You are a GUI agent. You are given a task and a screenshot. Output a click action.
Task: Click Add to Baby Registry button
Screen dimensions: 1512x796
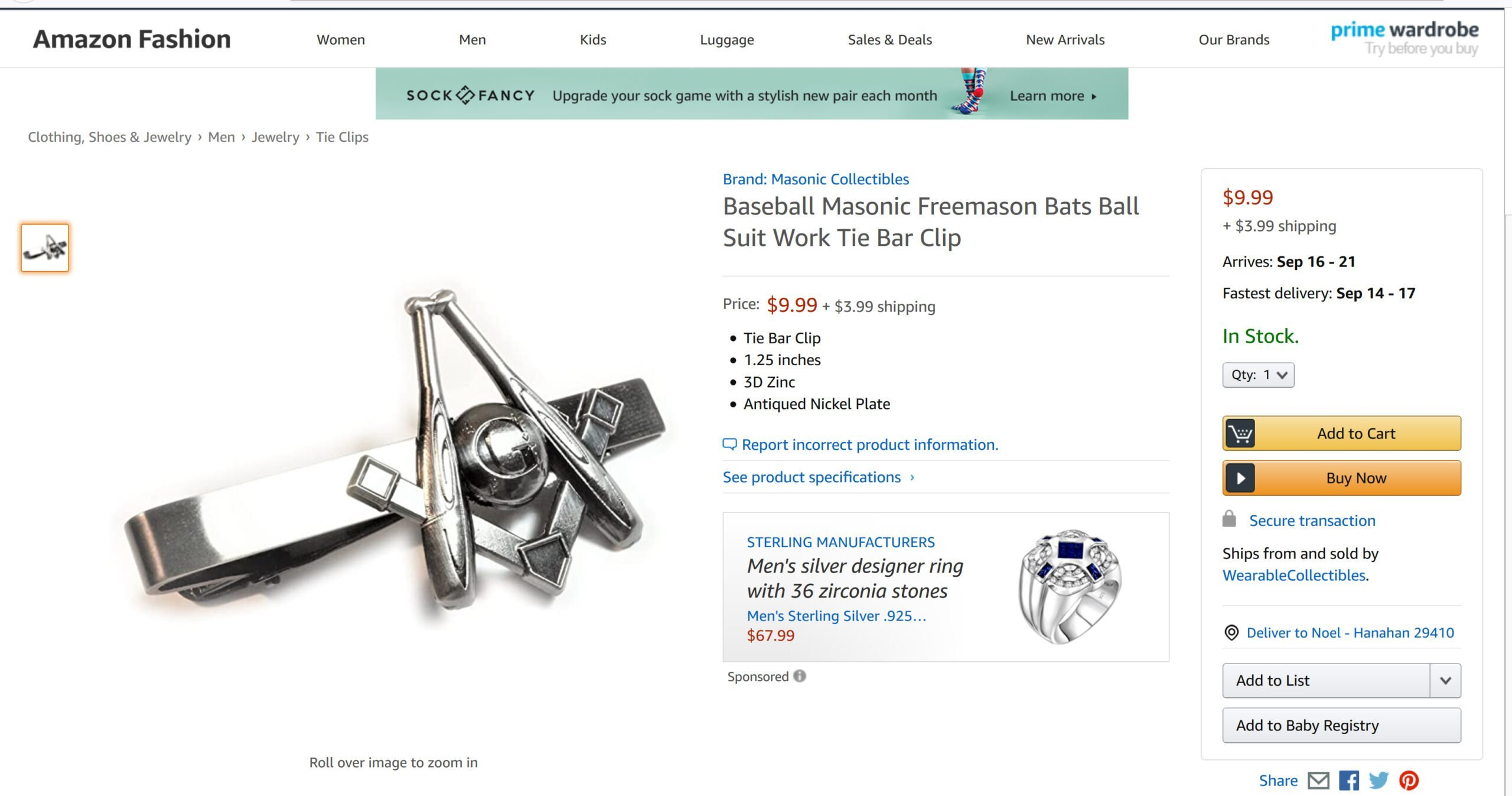1341,725
